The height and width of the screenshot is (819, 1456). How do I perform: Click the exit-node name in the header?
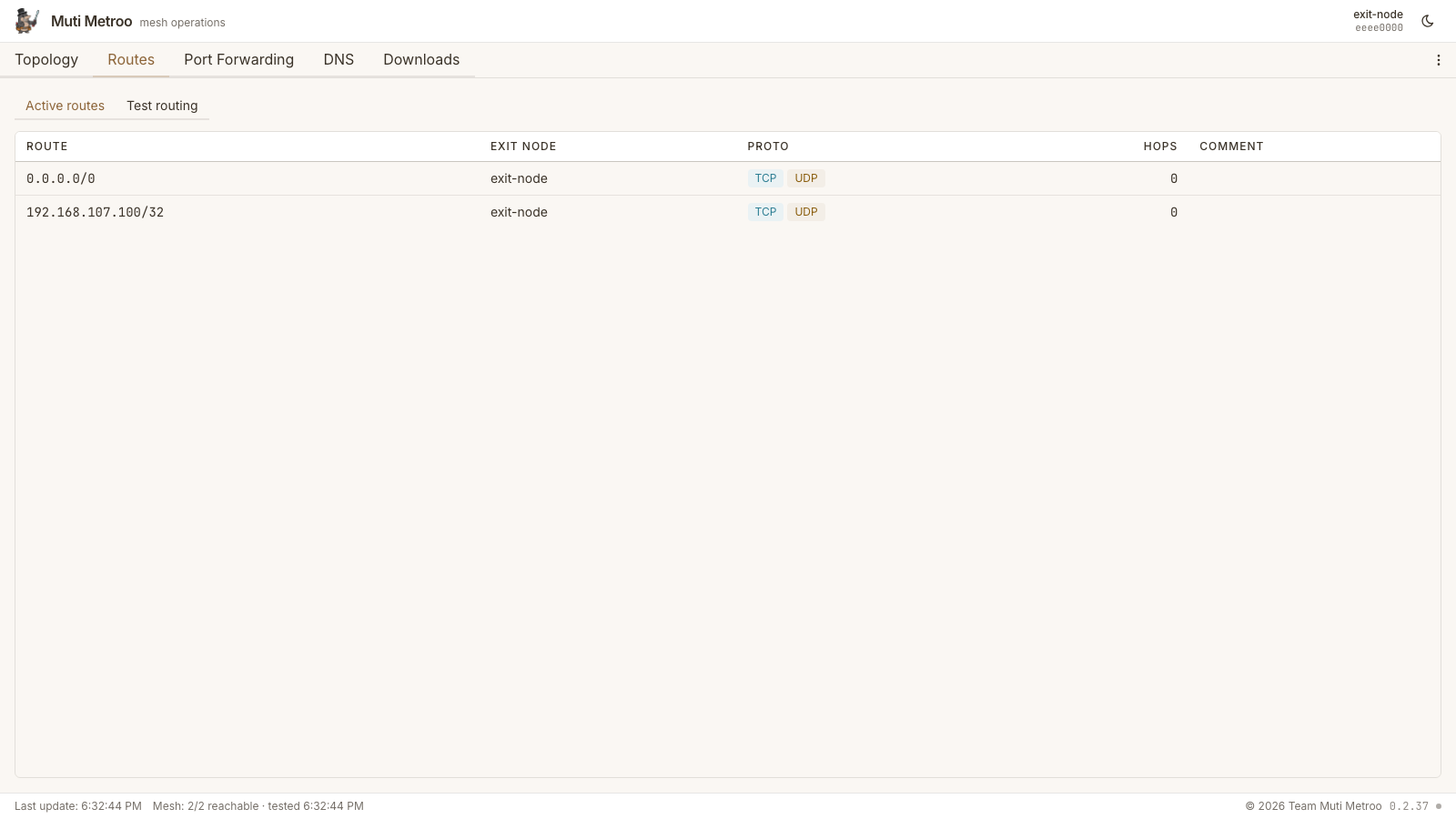pos(1378,15)
